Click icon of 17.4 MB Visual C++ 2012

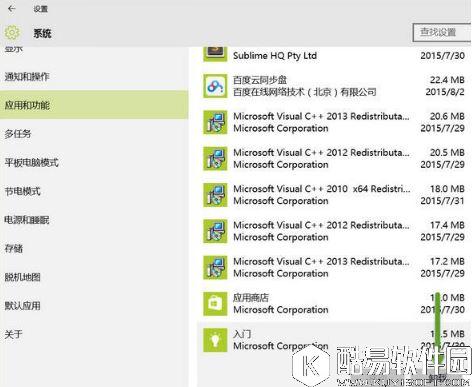tap(215, 231)
